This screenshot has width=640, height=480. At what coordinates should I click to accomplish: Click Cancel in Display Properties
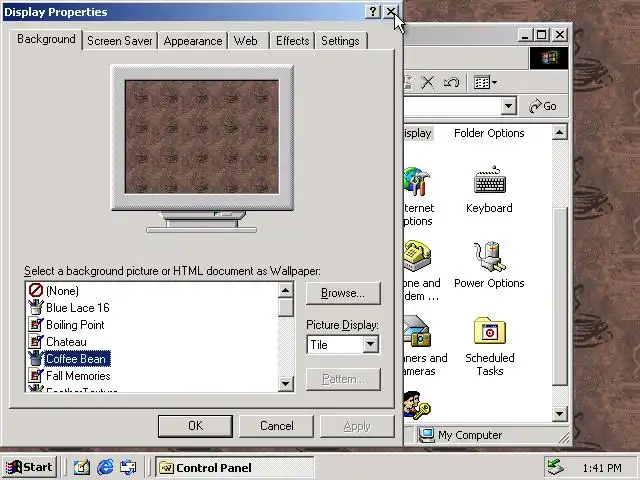276,426
